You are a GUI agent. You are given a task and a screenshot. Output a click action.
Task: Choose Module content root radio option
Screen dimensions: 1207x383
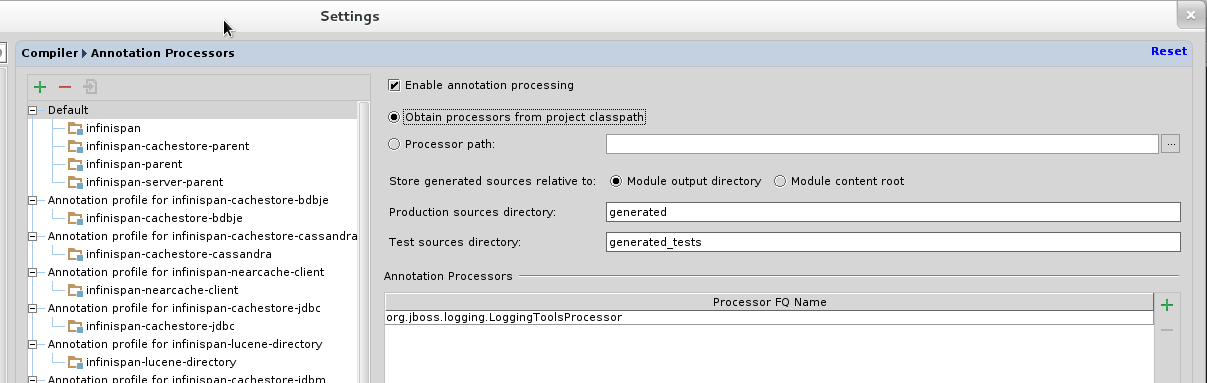click(780, 181)
